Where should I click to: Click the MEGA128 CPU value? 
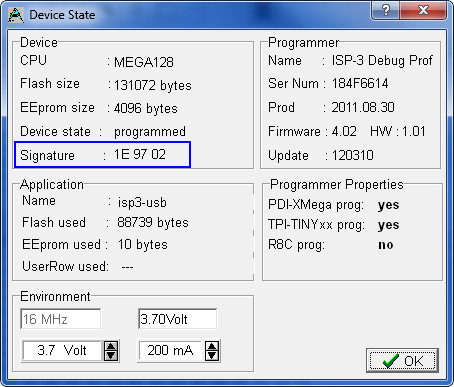[144, 62]
